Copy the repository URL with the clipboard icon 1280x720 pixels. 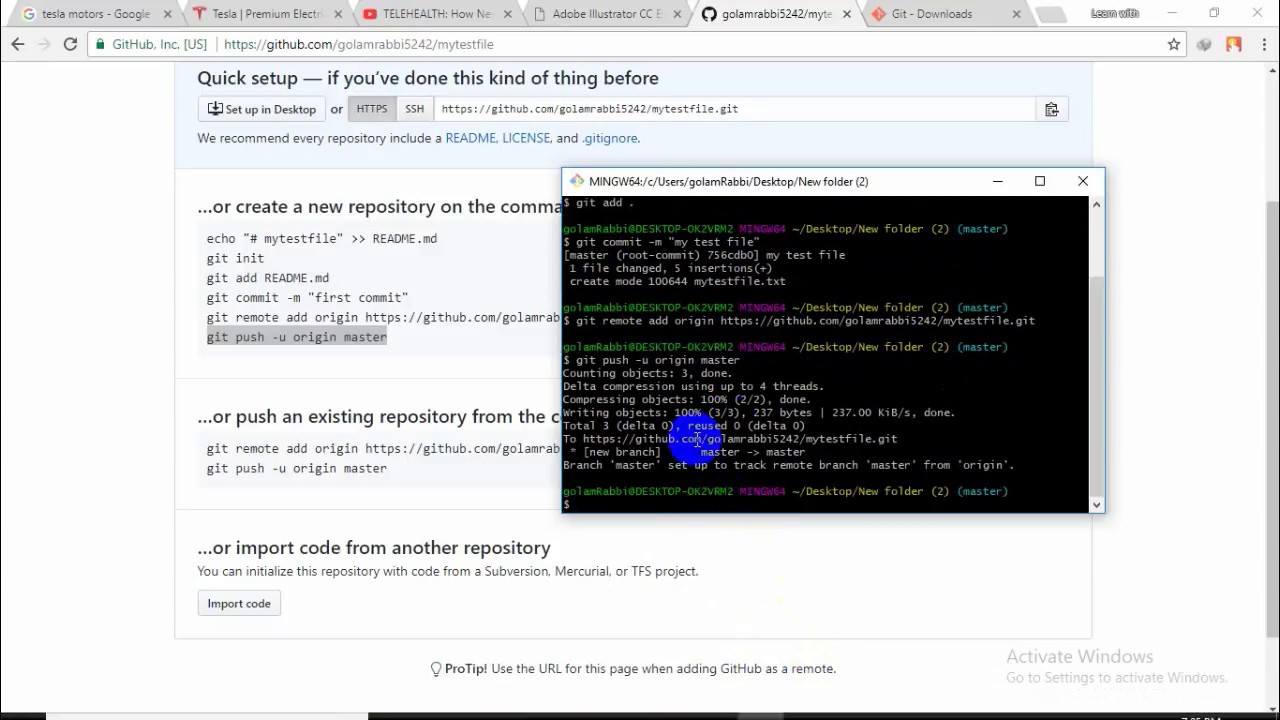[x=1051, y=109]
